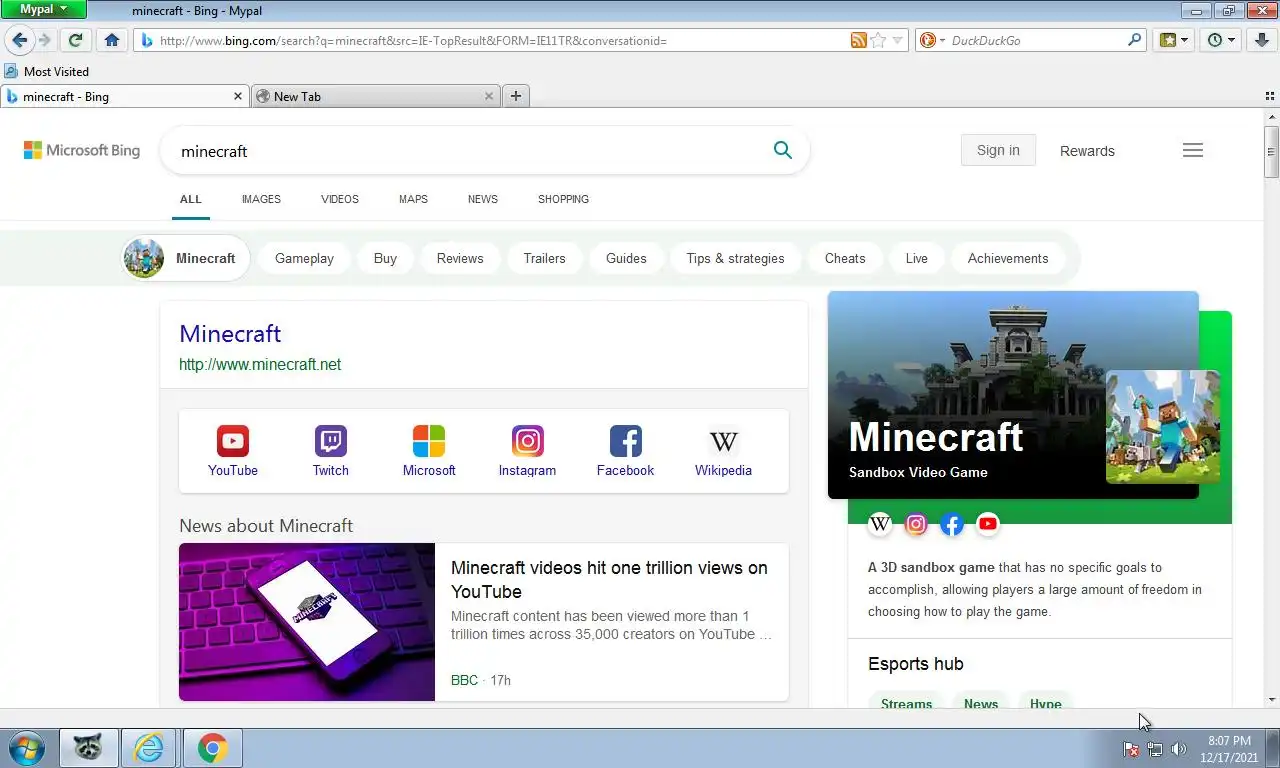Select the SHOPPING results tab
The image size is (1280, 768).
click(563, 199)
